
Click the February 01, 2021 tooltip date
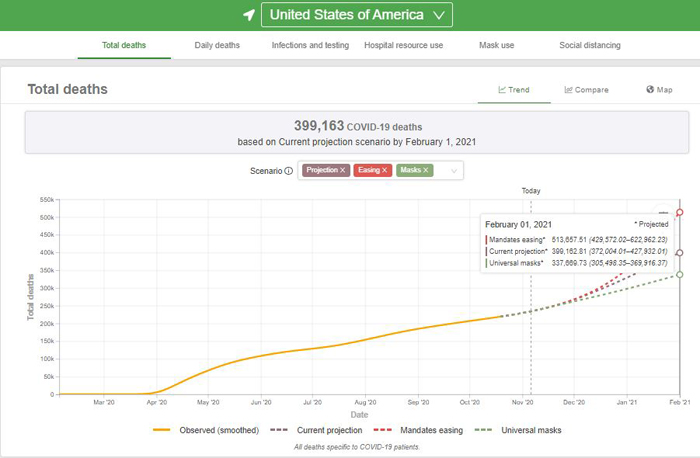tap(518, 225)
